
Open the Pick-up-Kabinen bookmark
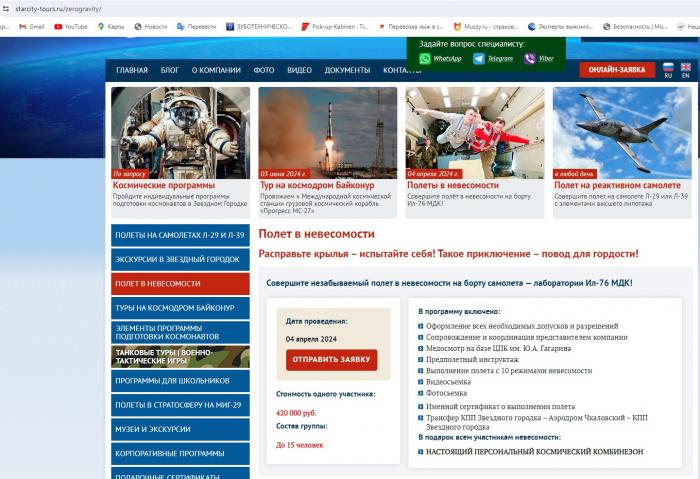click(335, 27)
